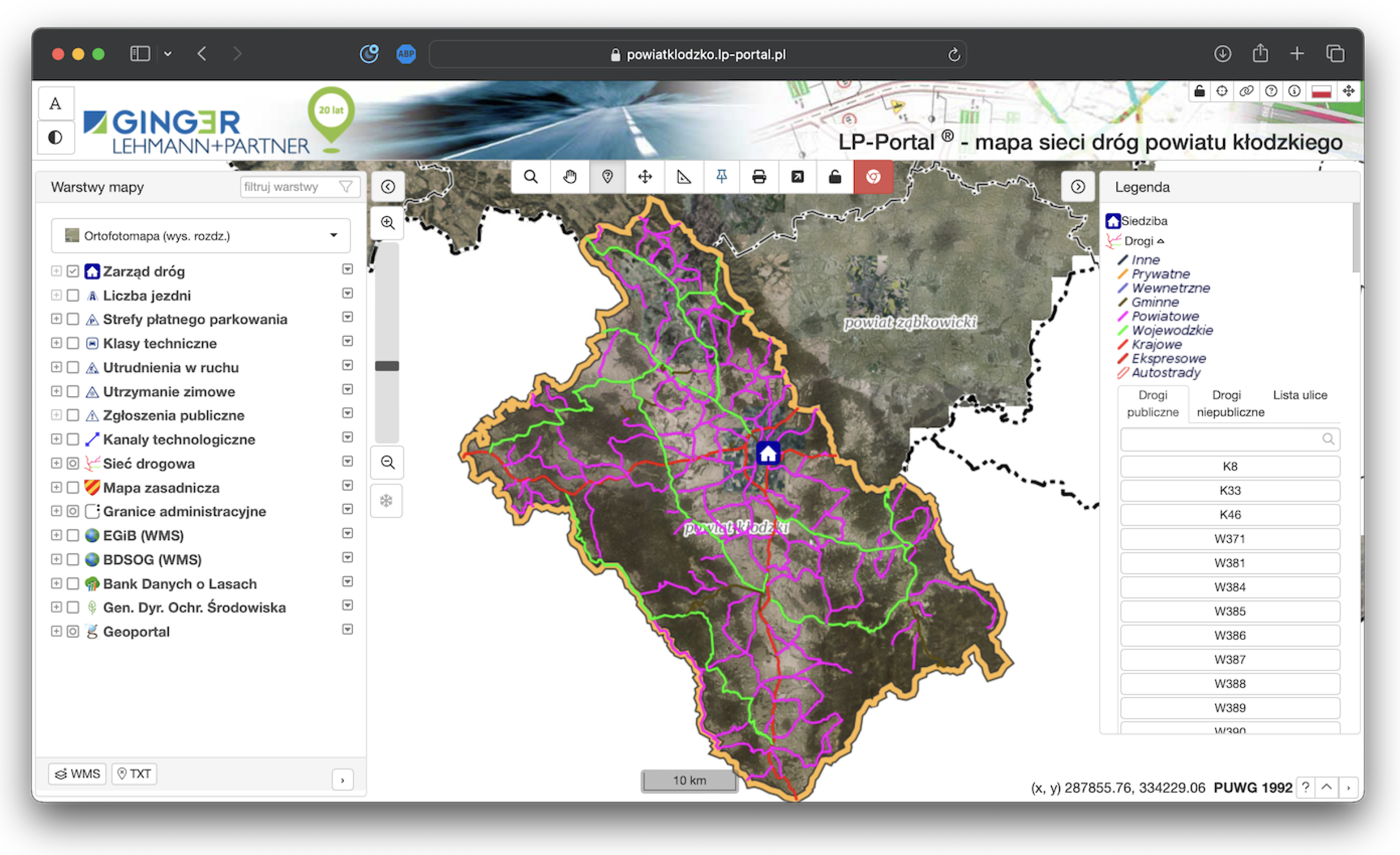Switch to the Drogi niepubliczne tab
Image resolution: width=1400 pixels, height=855 pixels.
coord(1230,403)
